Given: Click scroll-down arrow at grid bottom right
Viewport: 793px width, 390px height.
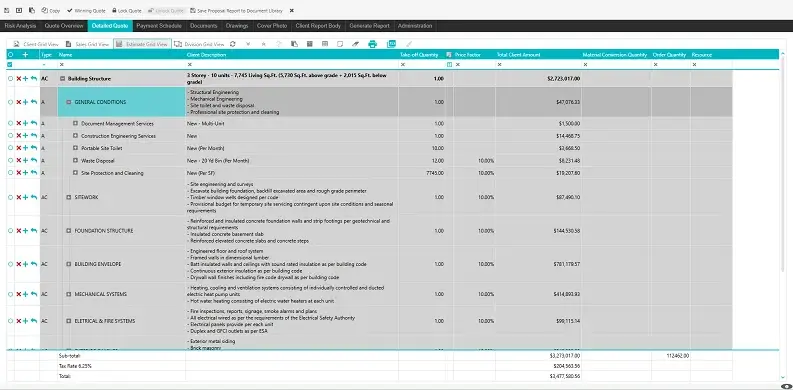Looking at the screenshot, I should 783,377.
